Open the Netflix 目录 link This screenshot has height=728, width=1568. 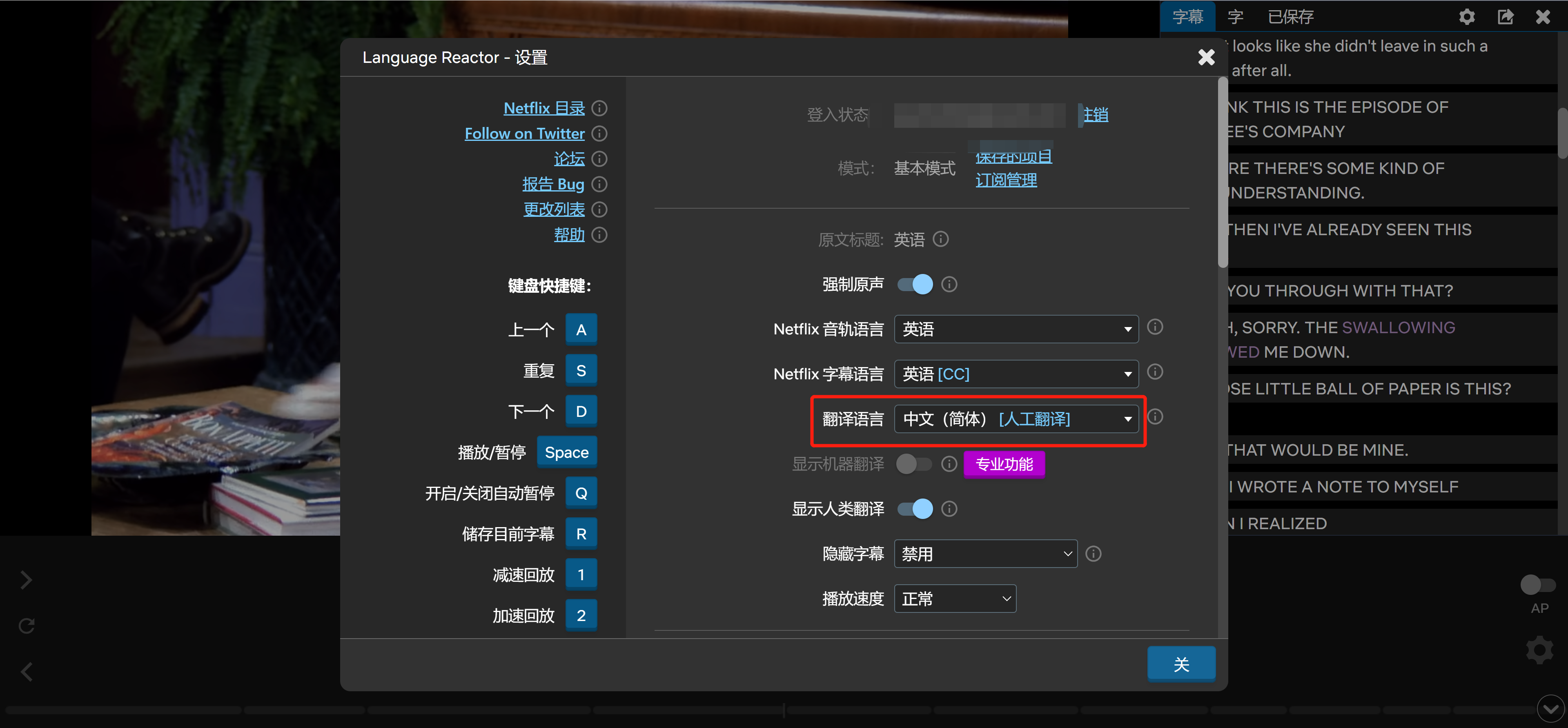click(544, 108)
